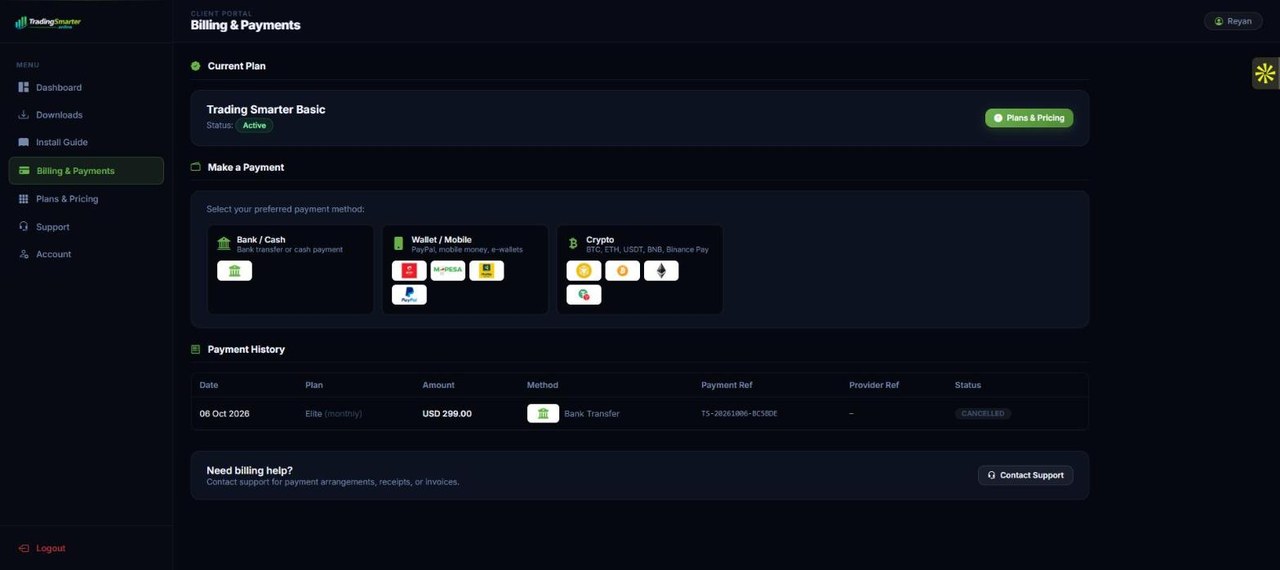
Task: Click the green Plans & Pricing button
Action: click(x=1029, y=118)
